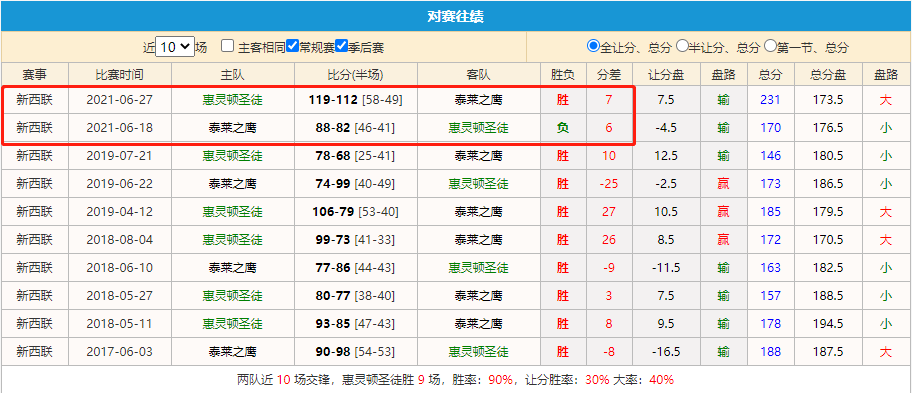Click point difference 27 in 2019-04-12 row
The image size is (912, 393).
[x=608, y=212]
